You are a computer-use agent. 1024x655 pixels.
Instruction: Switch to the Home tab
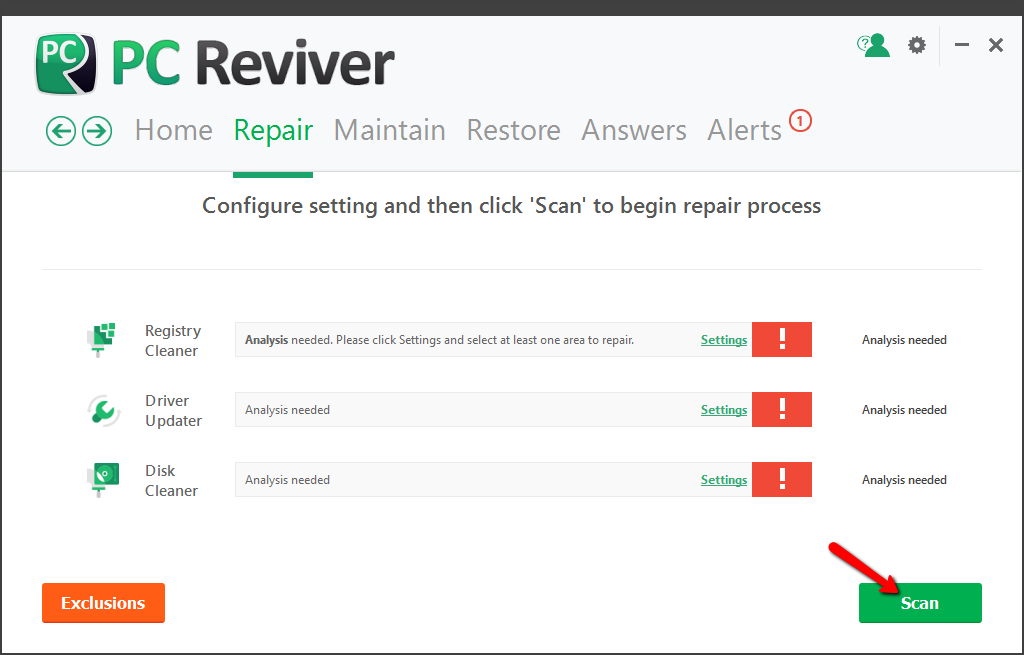(x=174, y=130)
